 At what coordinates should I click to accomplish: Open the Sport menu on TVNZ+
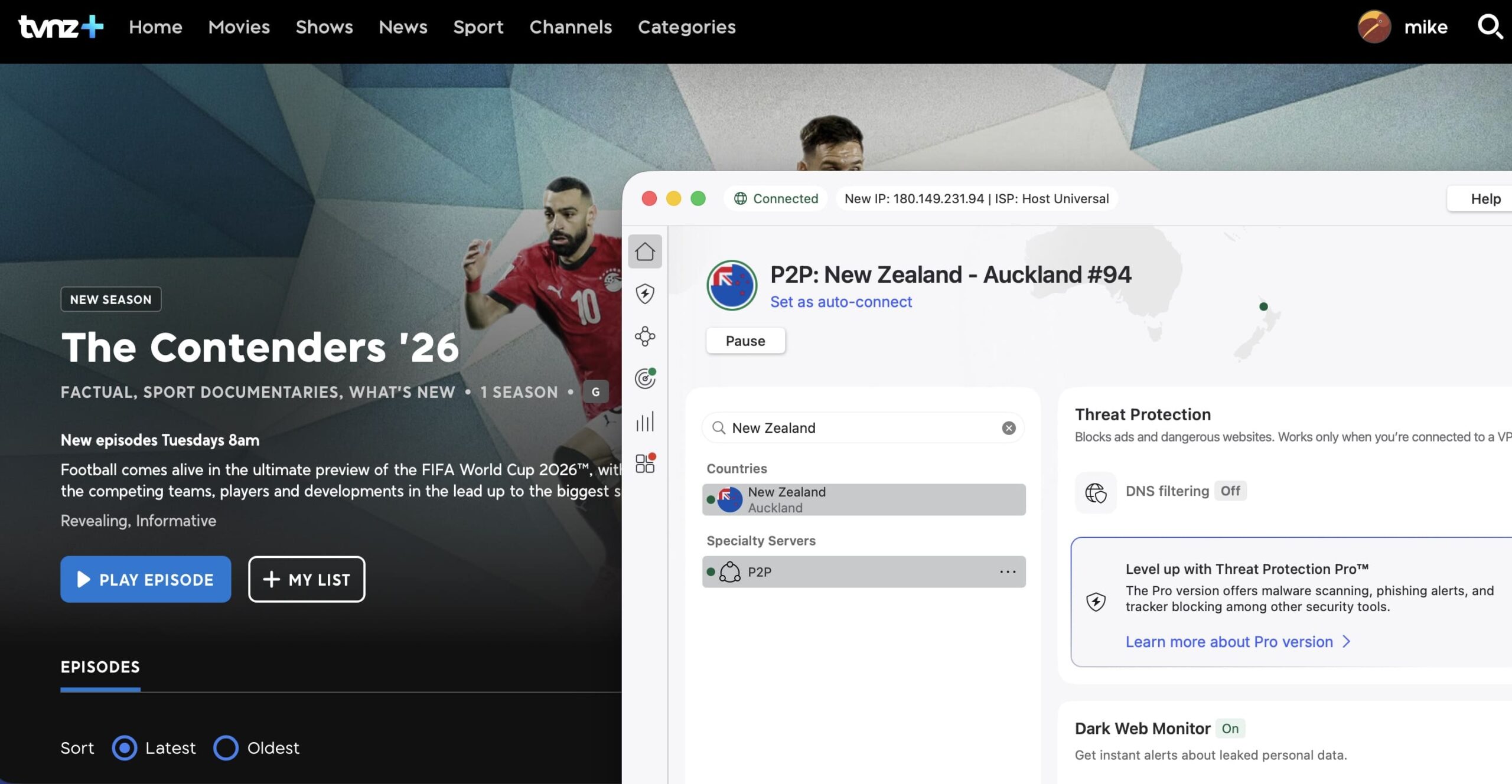click(478, 27)
